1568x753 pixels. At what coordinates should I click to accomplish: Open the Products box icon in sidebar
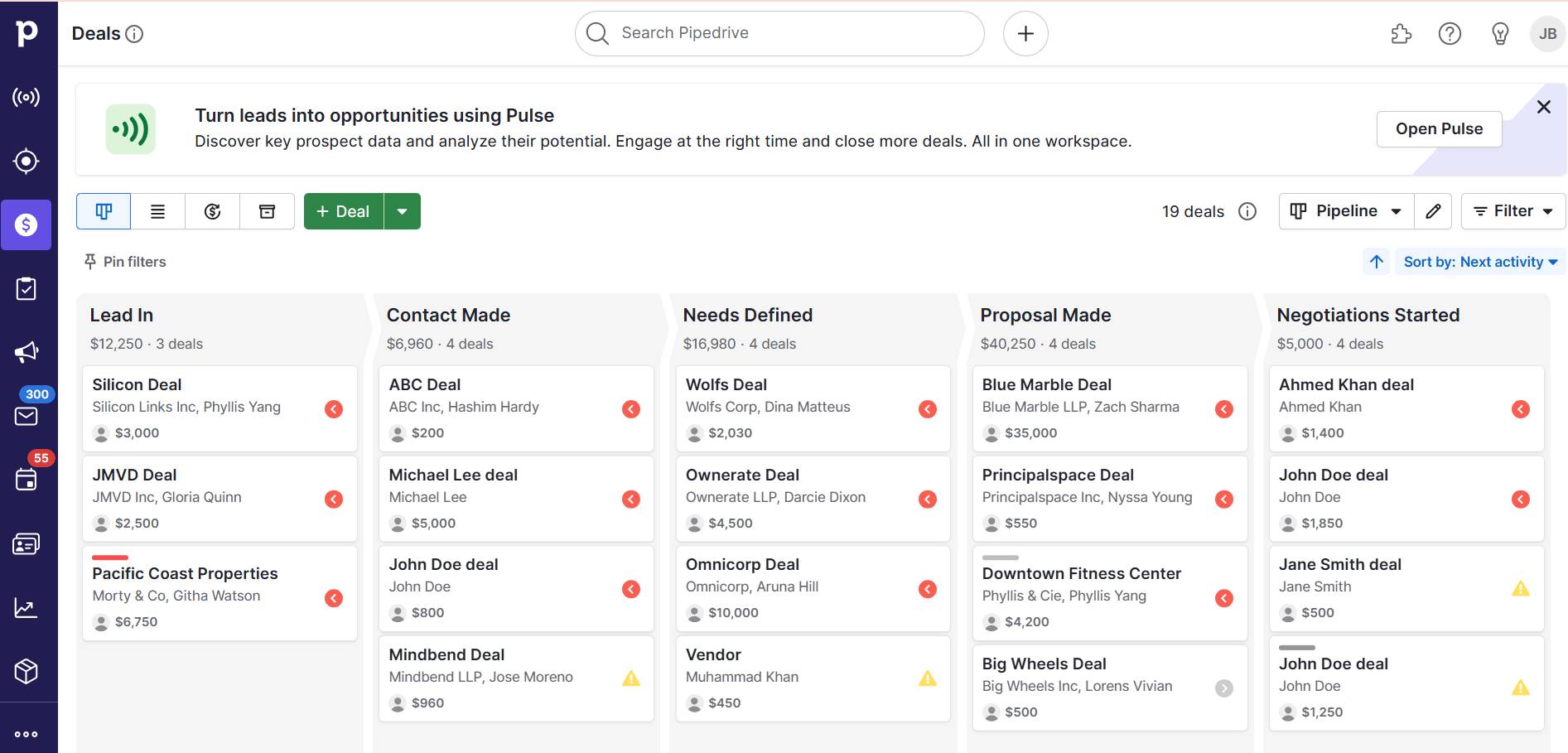(x=26, y=671)
